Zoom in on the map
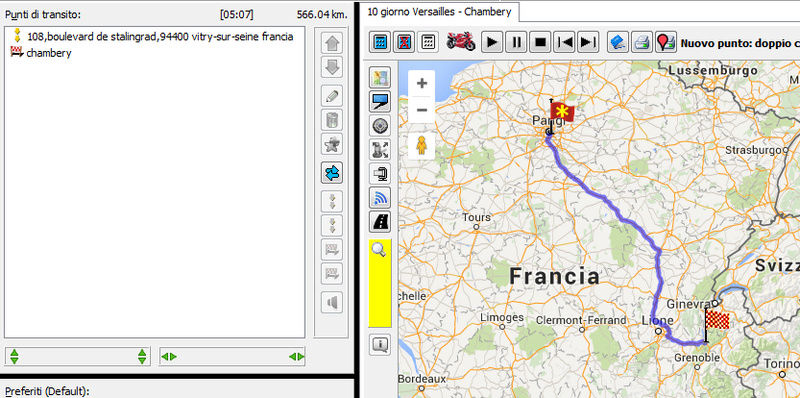This screenshot has height=398, width=800. [x=422, y=83]
